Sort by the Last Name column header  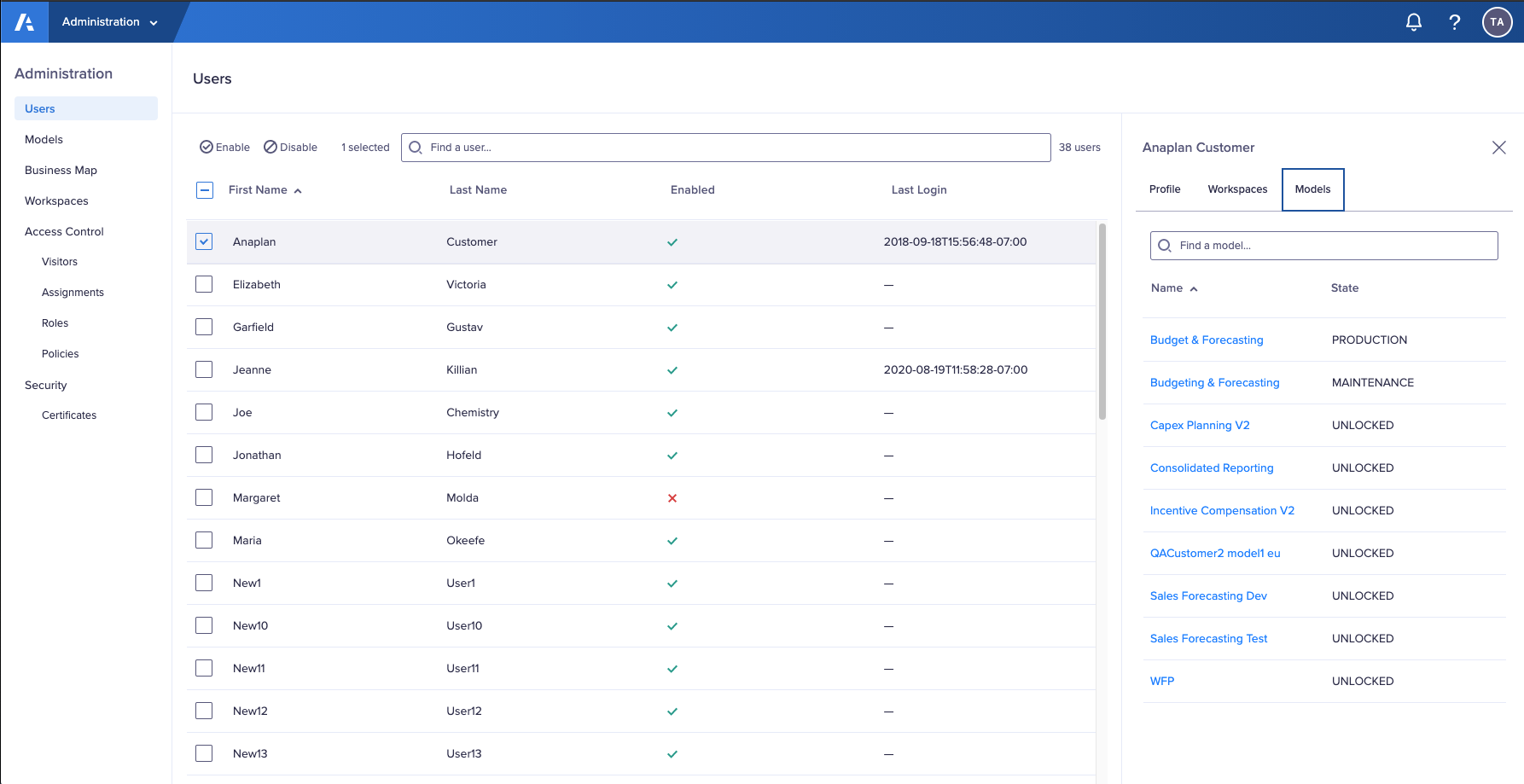click(478, 190)
